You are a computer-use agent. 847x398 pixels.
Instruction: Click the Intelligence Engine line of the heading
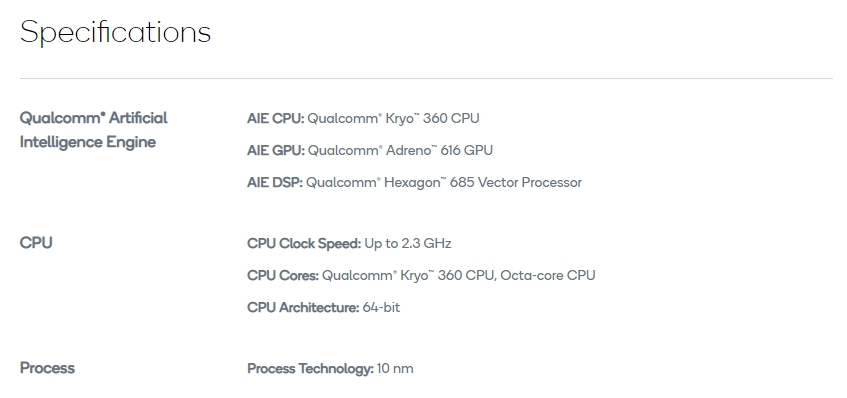click(x=88, y=142)
